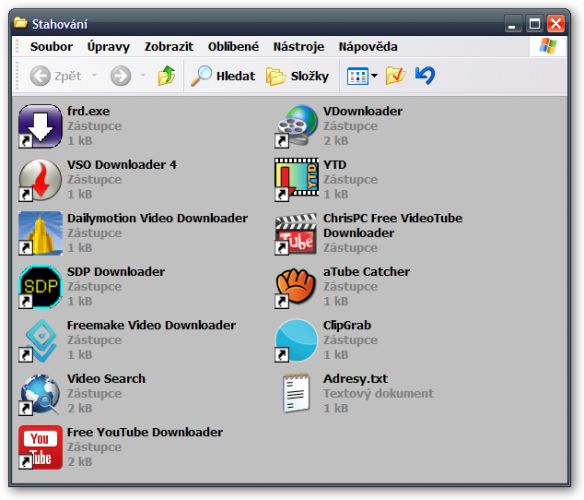
Task: Click the Free YouTube Downloader label
Action: [145, 432]
